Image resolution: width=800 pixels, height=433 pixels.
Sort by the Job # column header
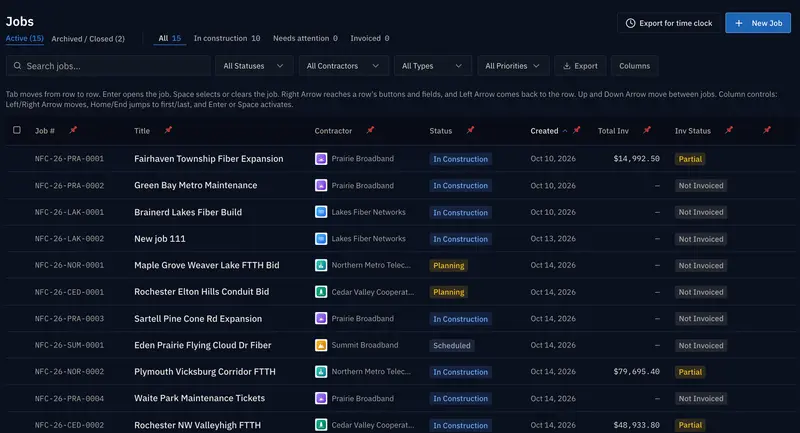pyautogui.click(x=44, y=131)
